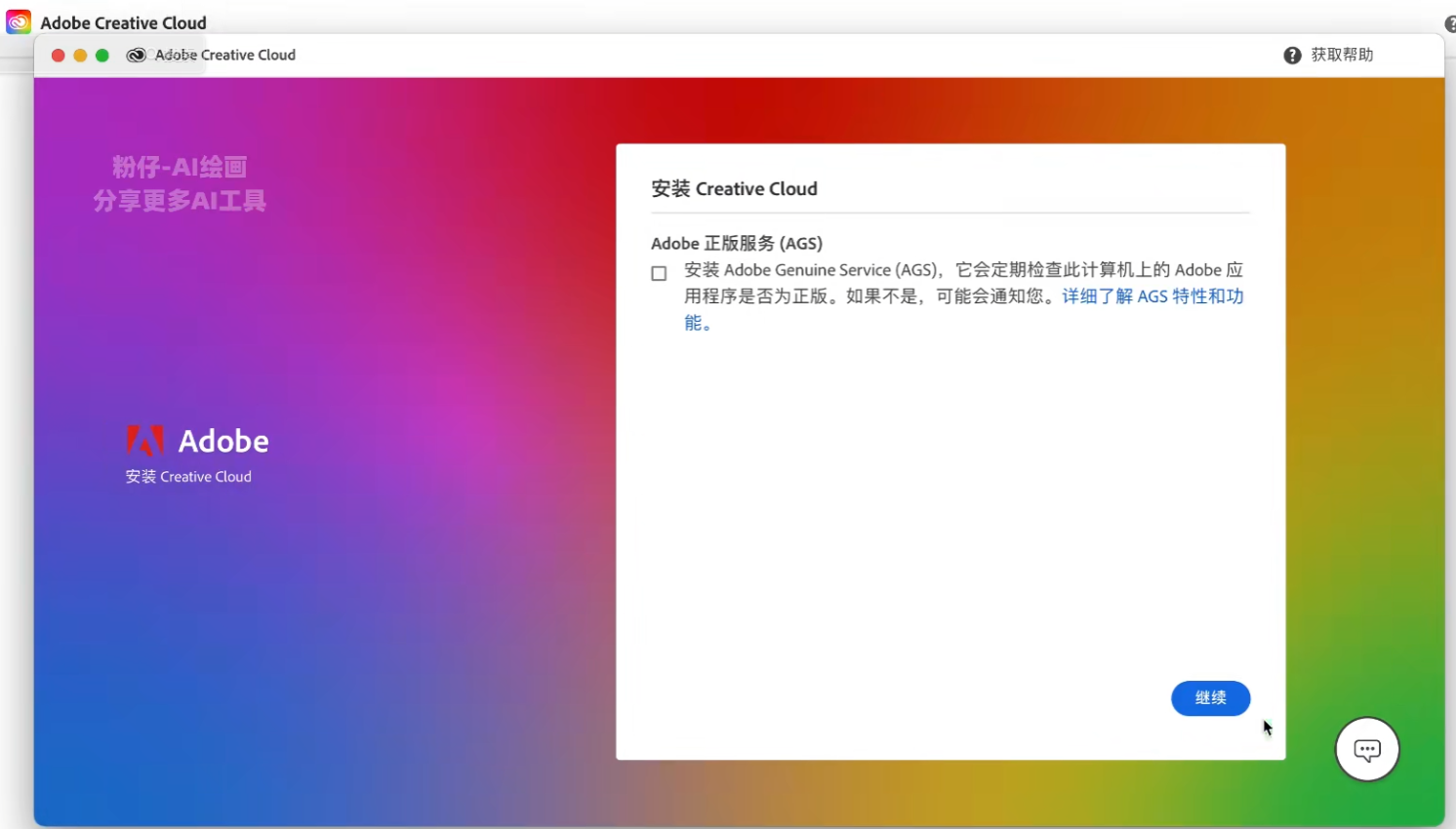Click the 安装 Creative Cloud dialog heading
Screen dimensions: 1456x829
(734, 189)
